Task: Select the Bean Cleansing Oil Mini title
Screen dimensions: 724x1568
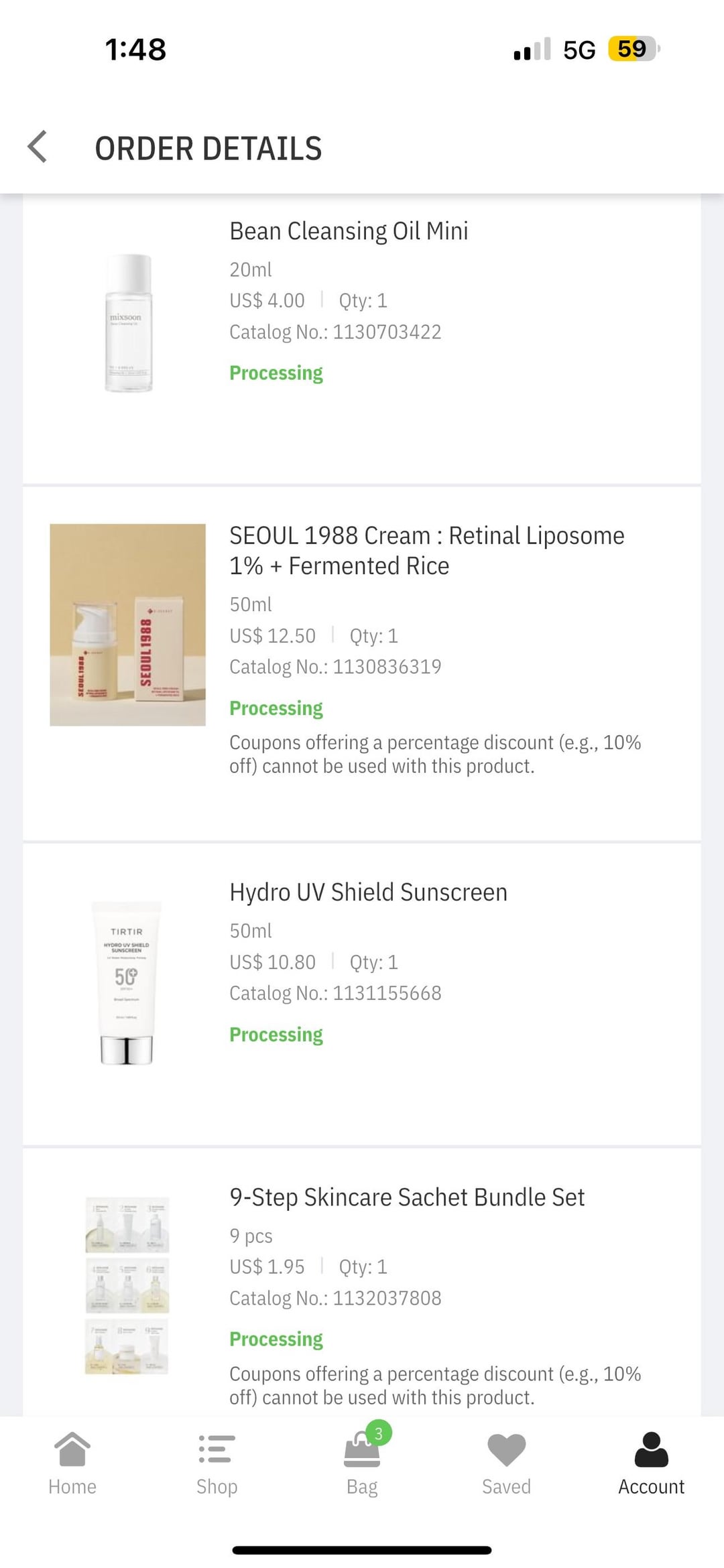Action: click(349, 231)
